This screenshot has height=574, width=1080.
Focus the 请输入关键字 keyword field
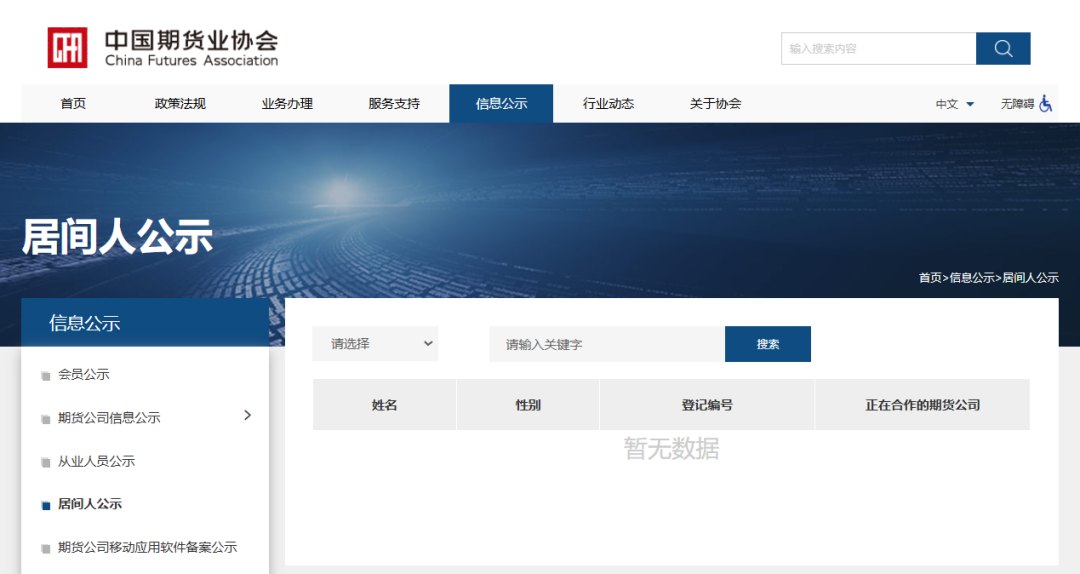point(607,344)
